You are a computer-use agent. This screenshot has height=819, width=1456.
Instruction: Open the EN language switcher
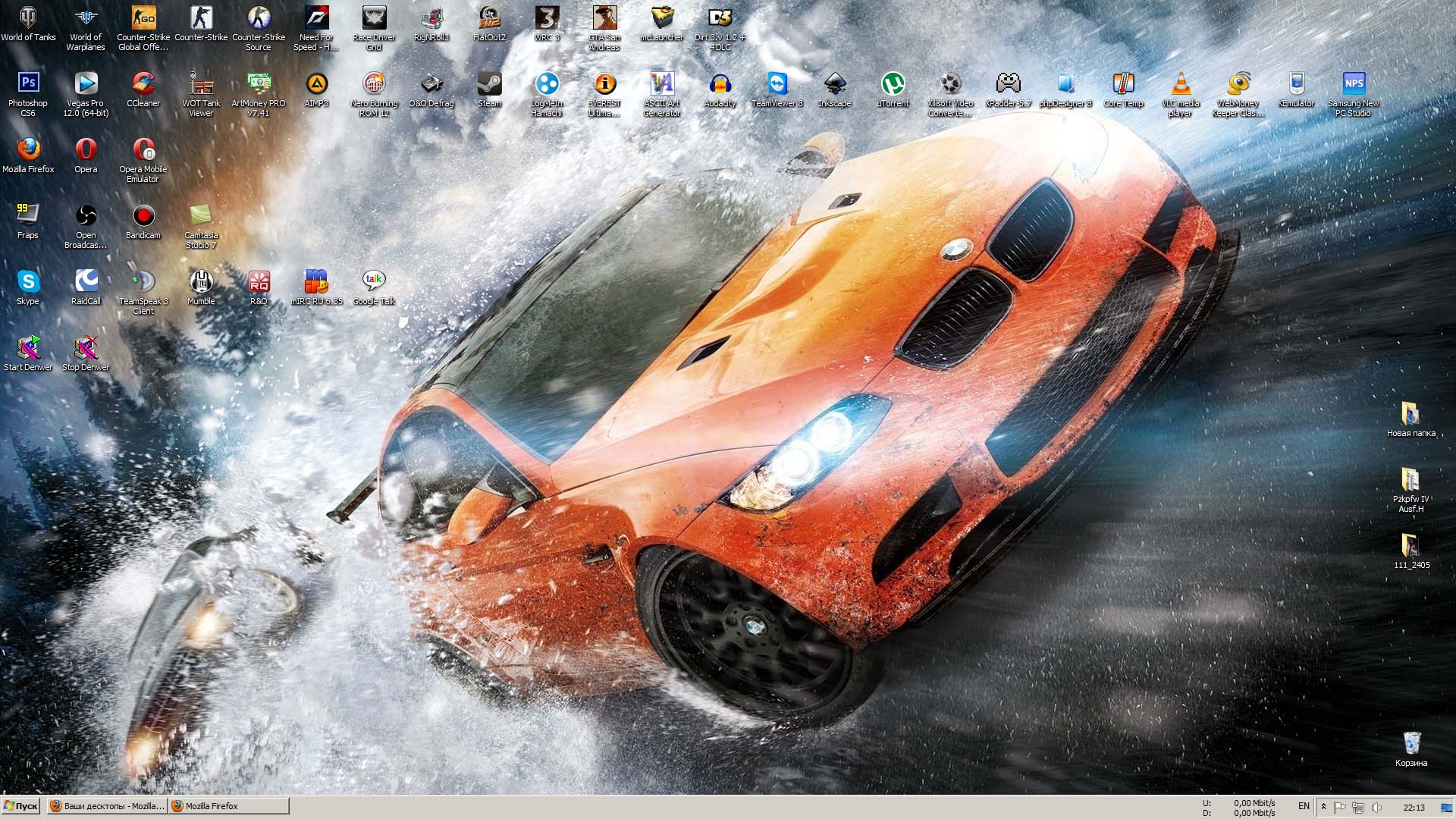(1304, 806)
